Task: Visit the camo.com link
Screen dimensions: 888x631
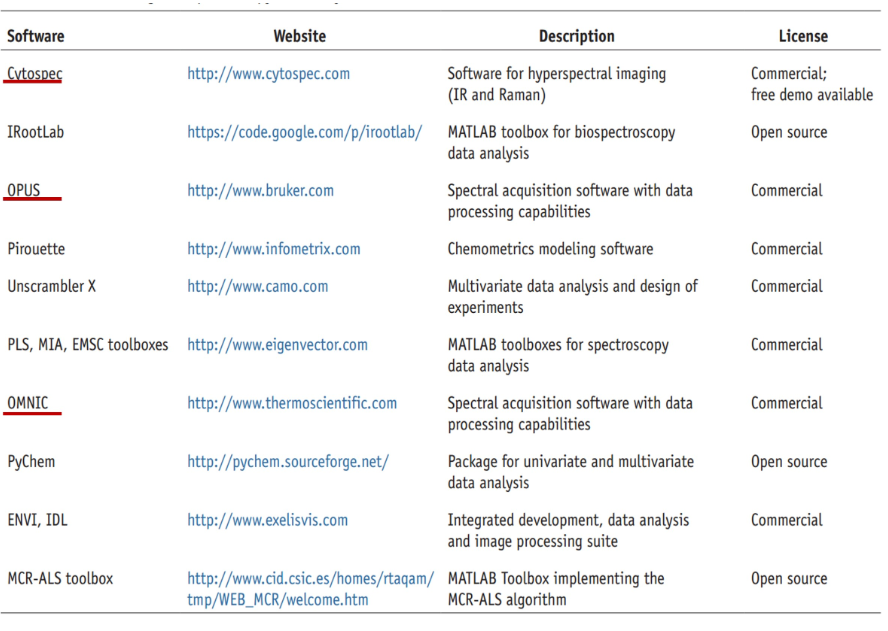Action: click(257, 286)
